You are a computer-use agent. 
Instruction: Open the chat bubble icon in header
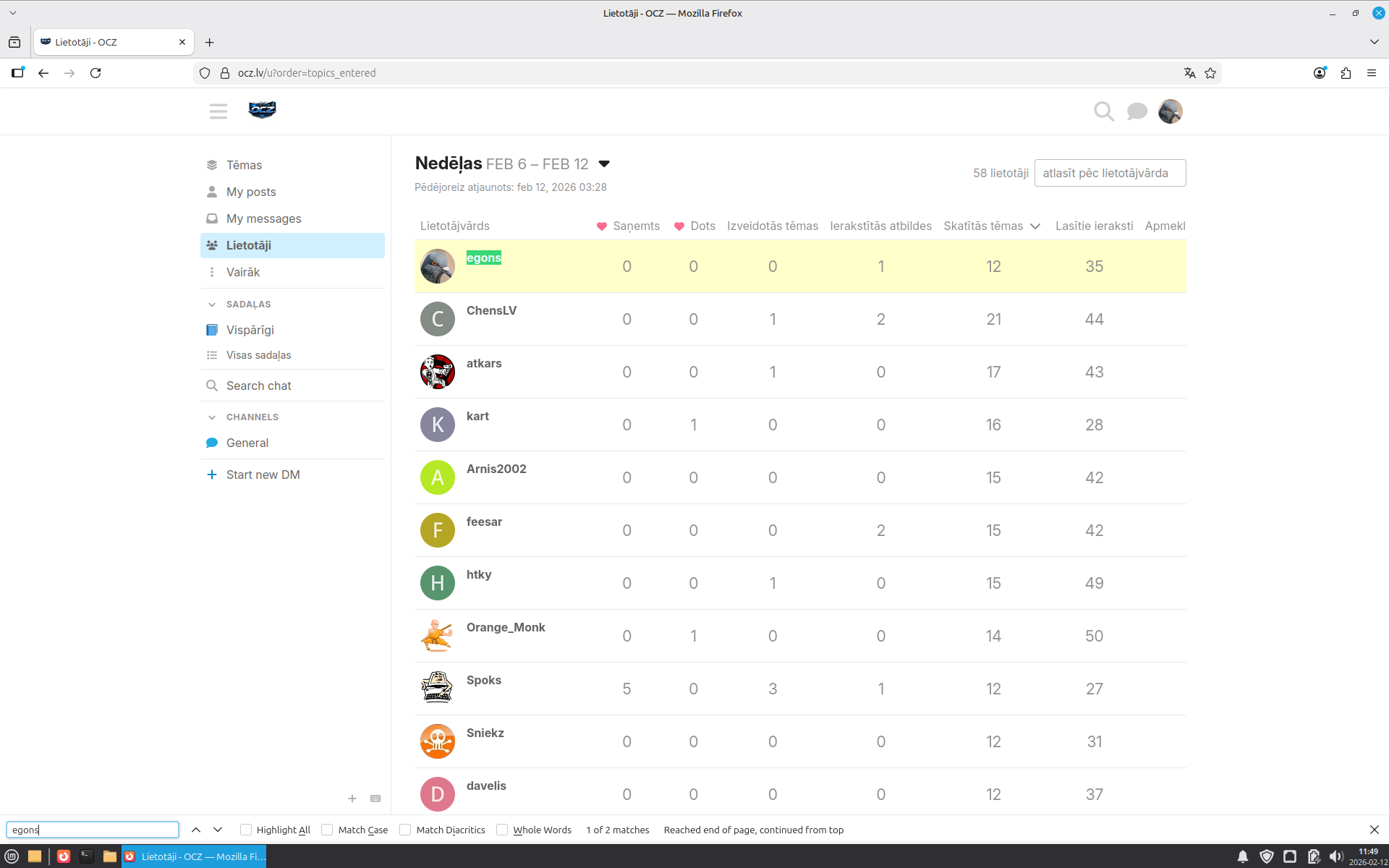coord(1137,111)
